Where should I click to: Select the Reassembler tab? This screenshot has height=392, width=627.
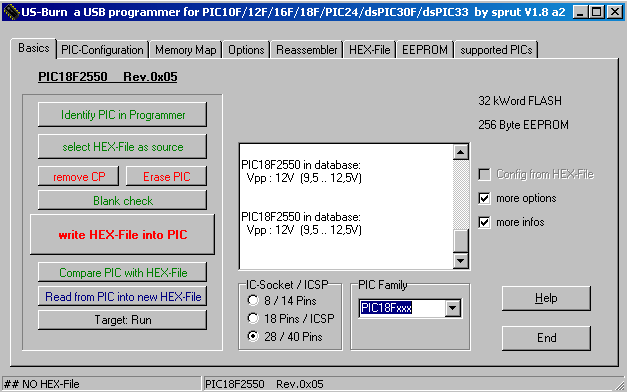307,50
